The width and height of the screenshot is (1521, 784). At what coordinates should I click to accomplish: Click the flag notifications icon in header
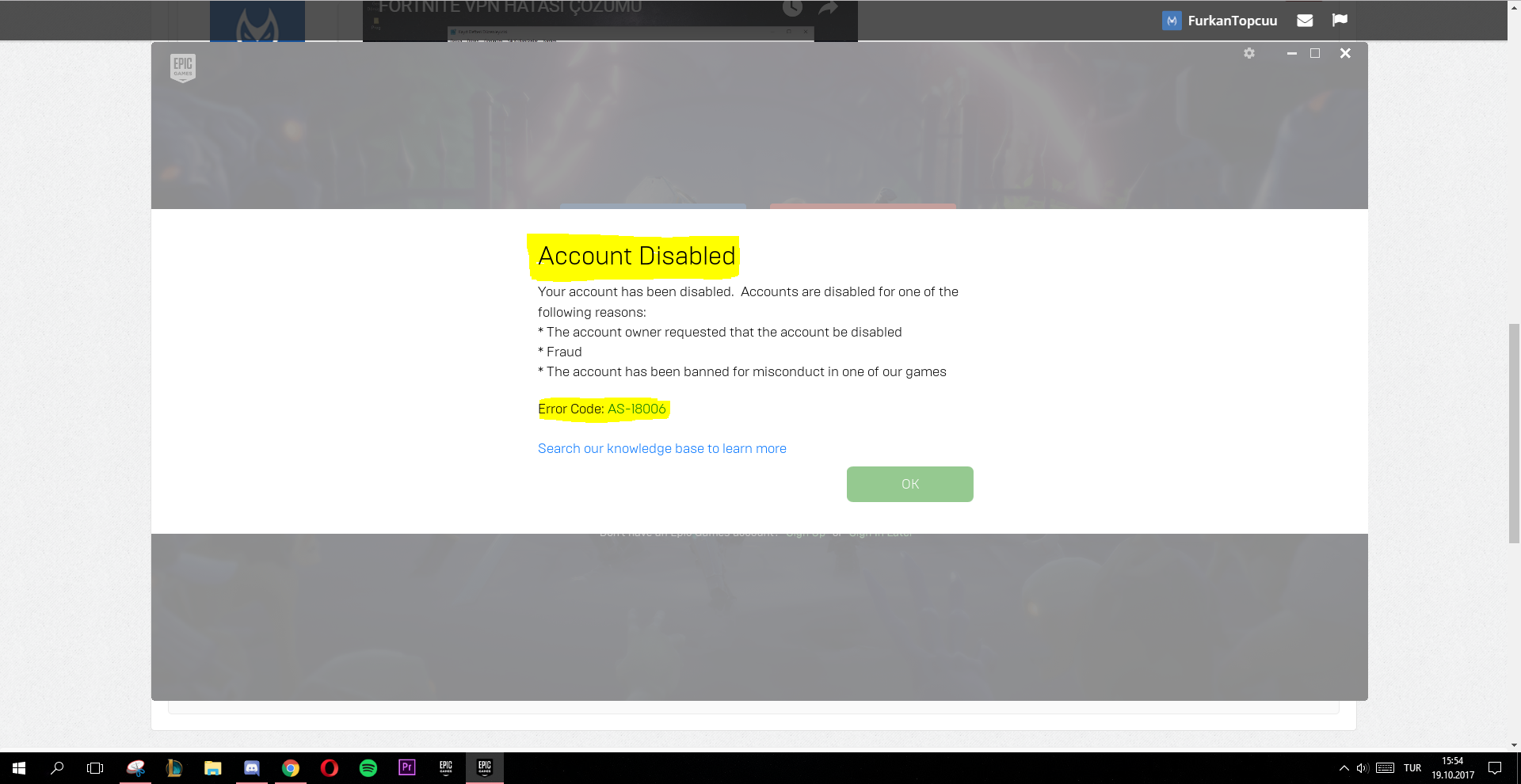click(x=1340, y=20)
